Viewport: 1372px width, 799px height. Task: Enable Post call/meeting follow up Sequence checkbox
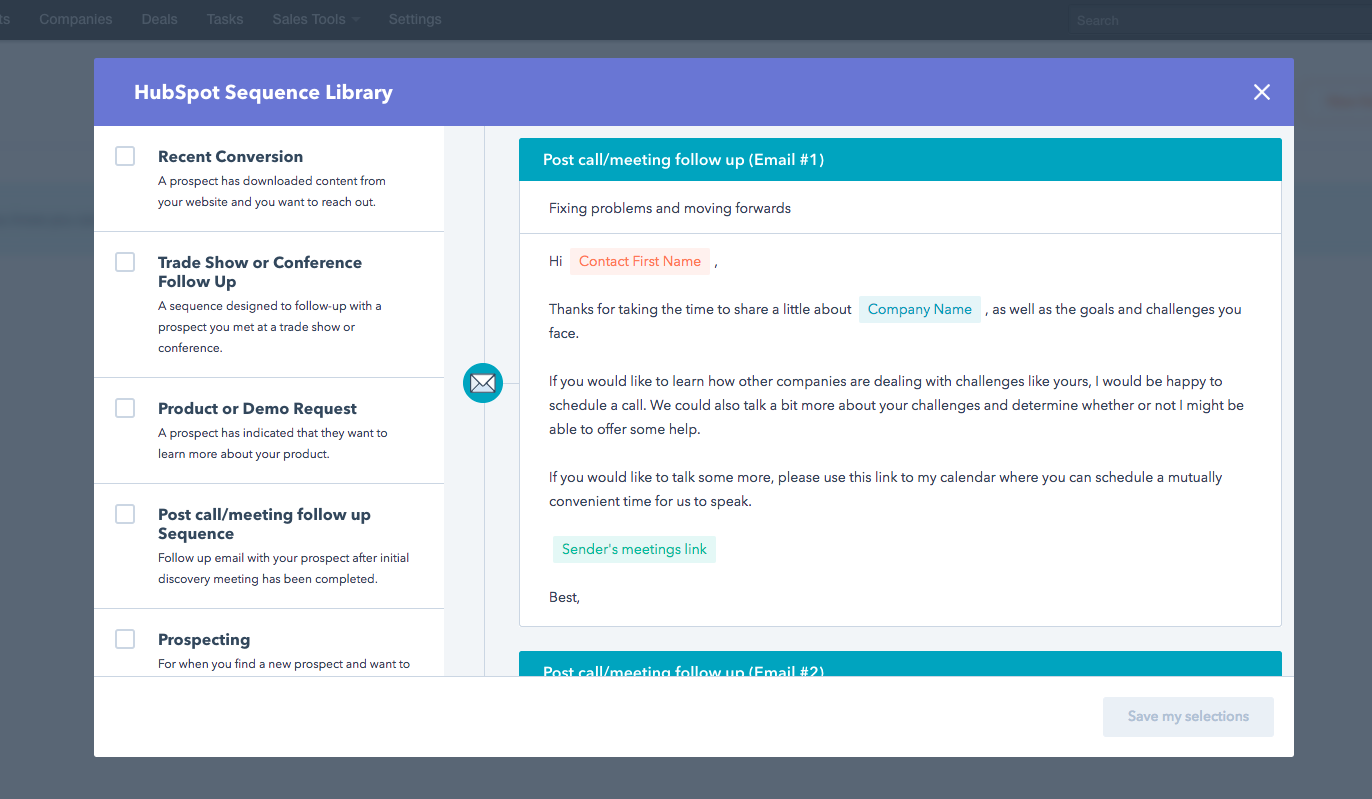click(125, 514)
